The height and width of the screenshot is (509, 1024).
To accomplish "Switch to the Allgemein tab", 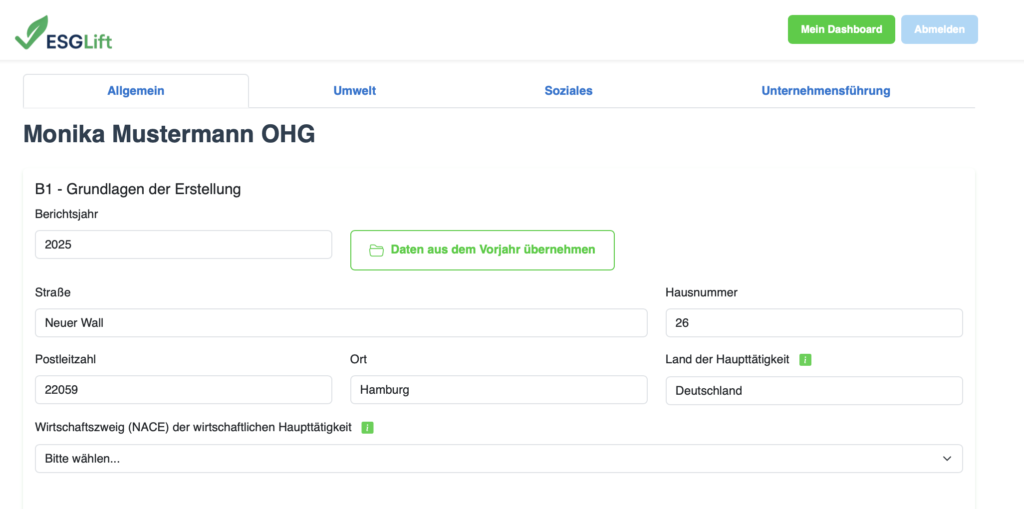I will pos(136,91).
